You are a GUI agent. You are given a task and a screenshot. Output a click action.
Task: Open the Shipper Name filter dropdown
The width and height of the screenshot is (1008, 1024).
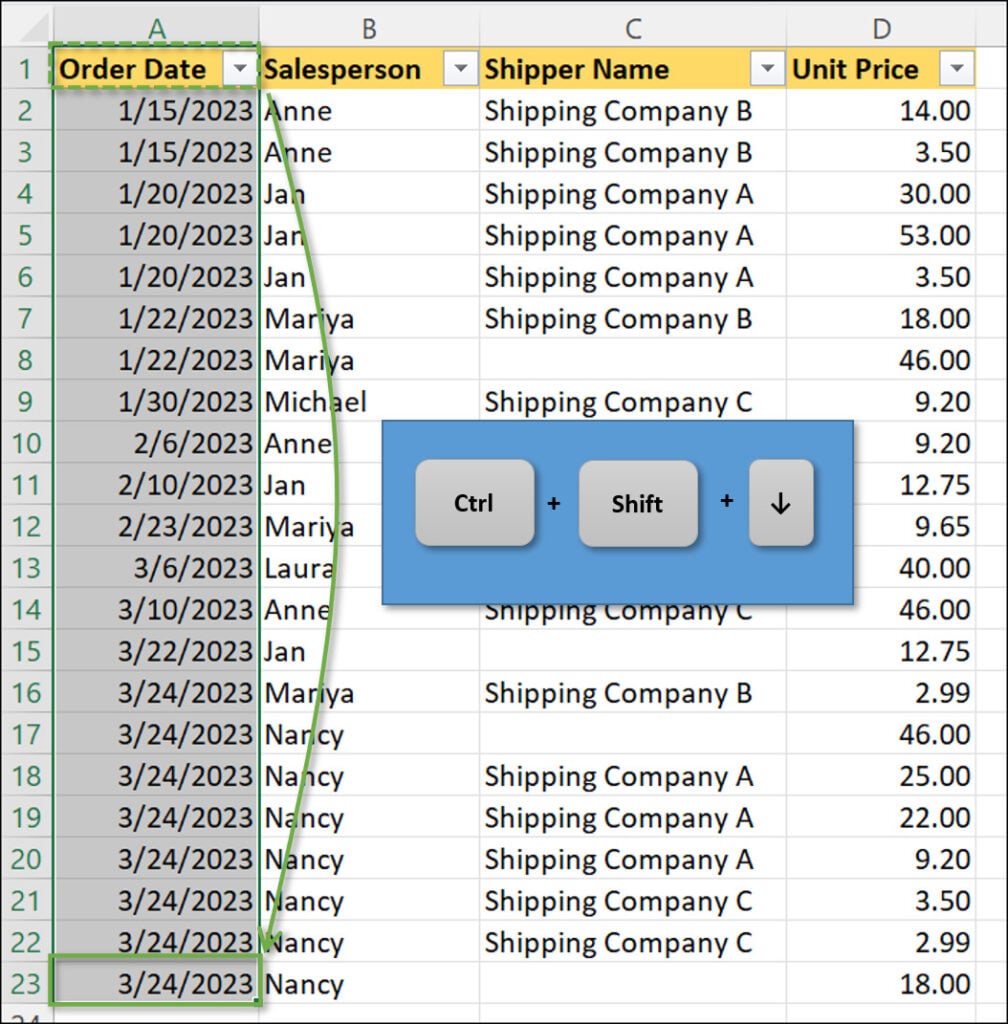(767, 69)
